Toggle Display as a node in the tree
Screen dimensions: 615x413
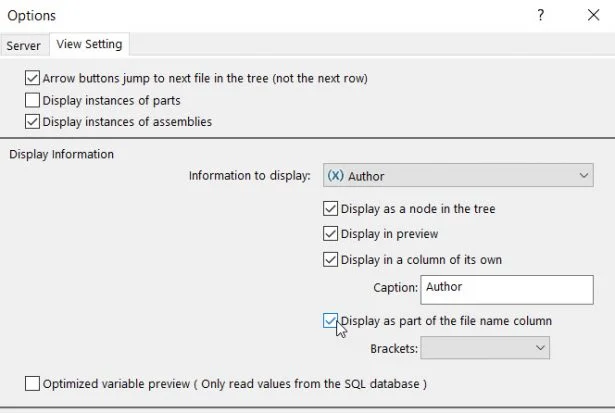tap(331, 210)
